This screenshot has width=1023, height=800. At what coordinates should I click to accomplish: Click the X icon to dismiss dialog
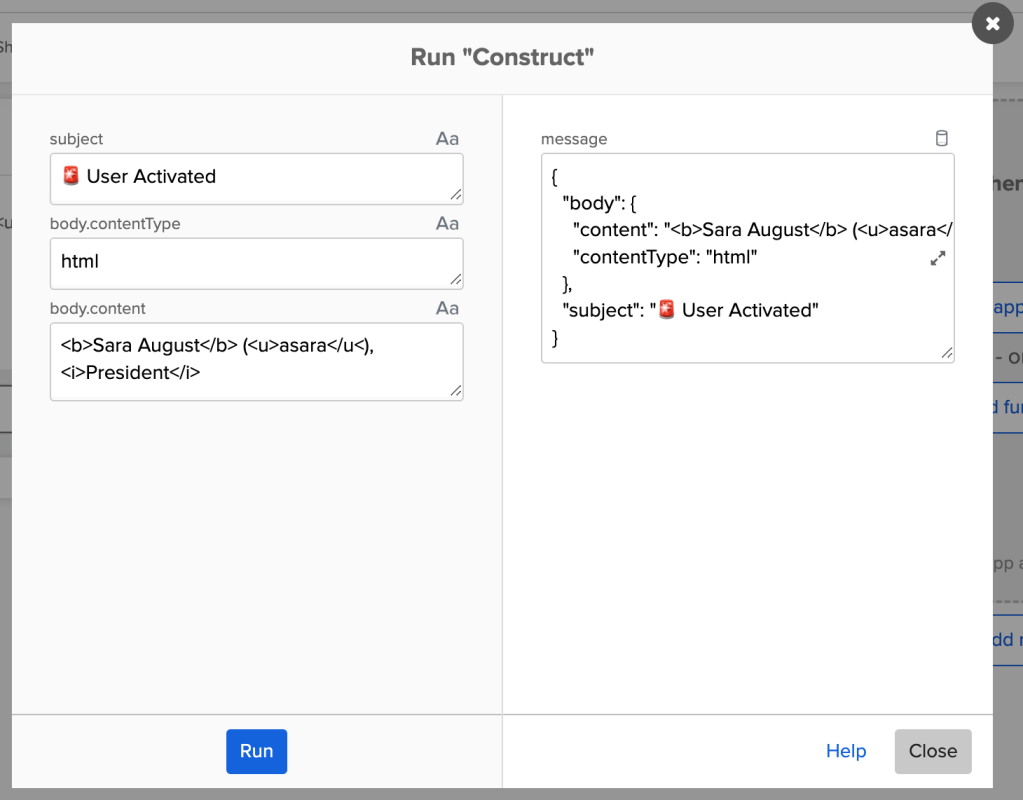point(992,24)
